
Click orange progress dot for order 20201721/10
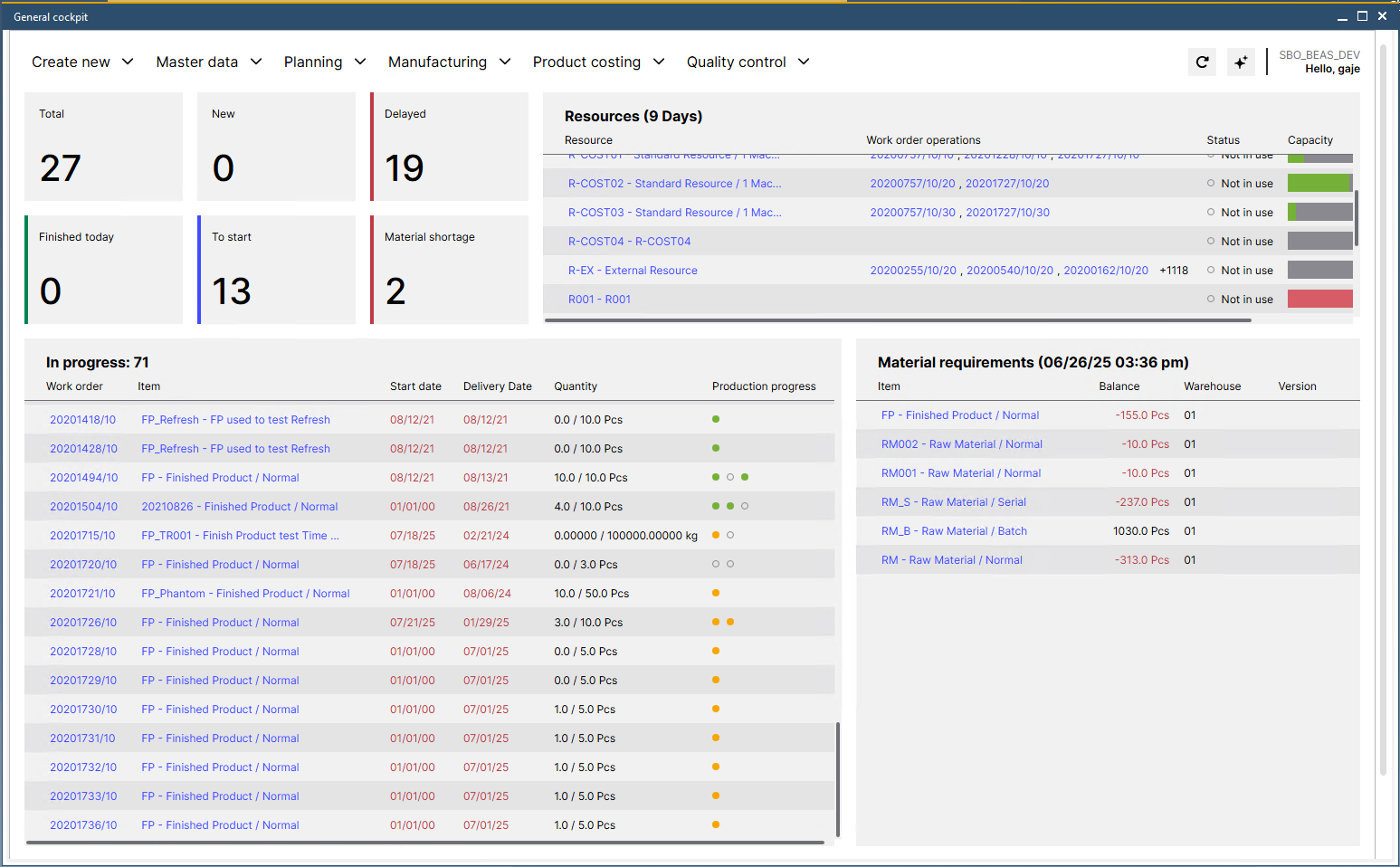point(716,593)
